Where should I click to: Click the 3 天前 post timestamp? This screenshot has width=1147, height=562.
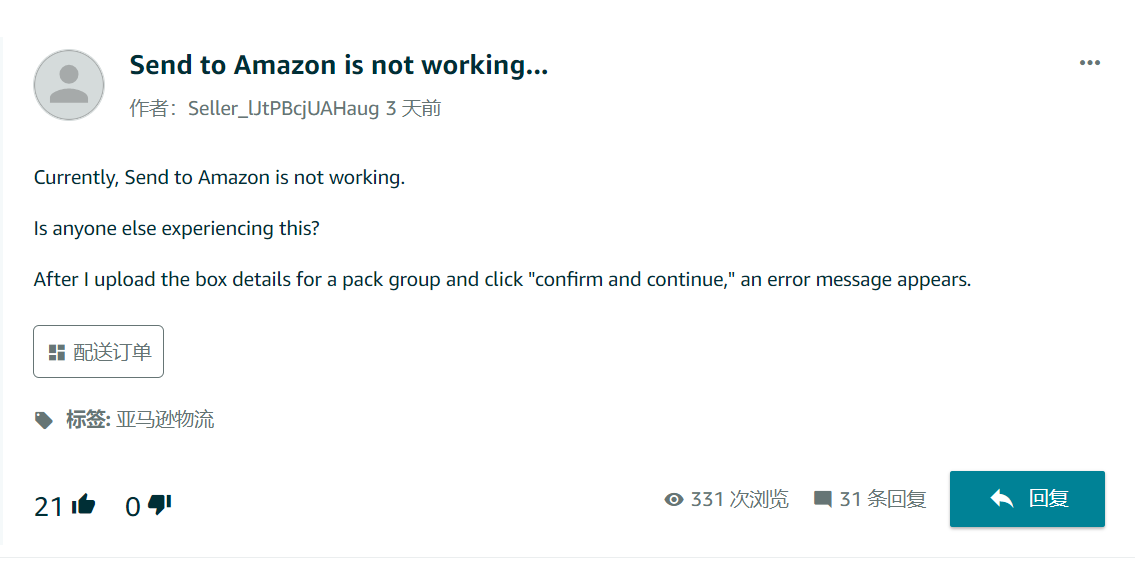click(x=413, y=109)
